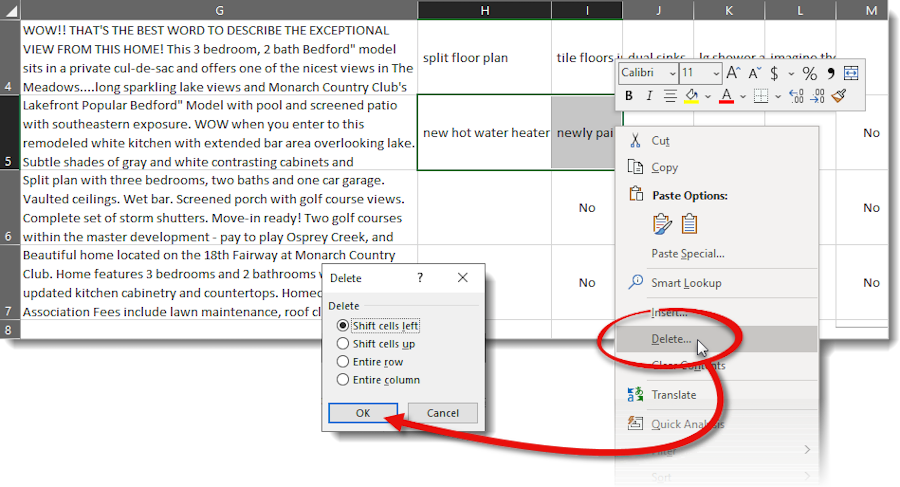Choose the Paste with brush option
Image resolution: width=900 pixels, height=487 pixels.
tap(662, 224)
